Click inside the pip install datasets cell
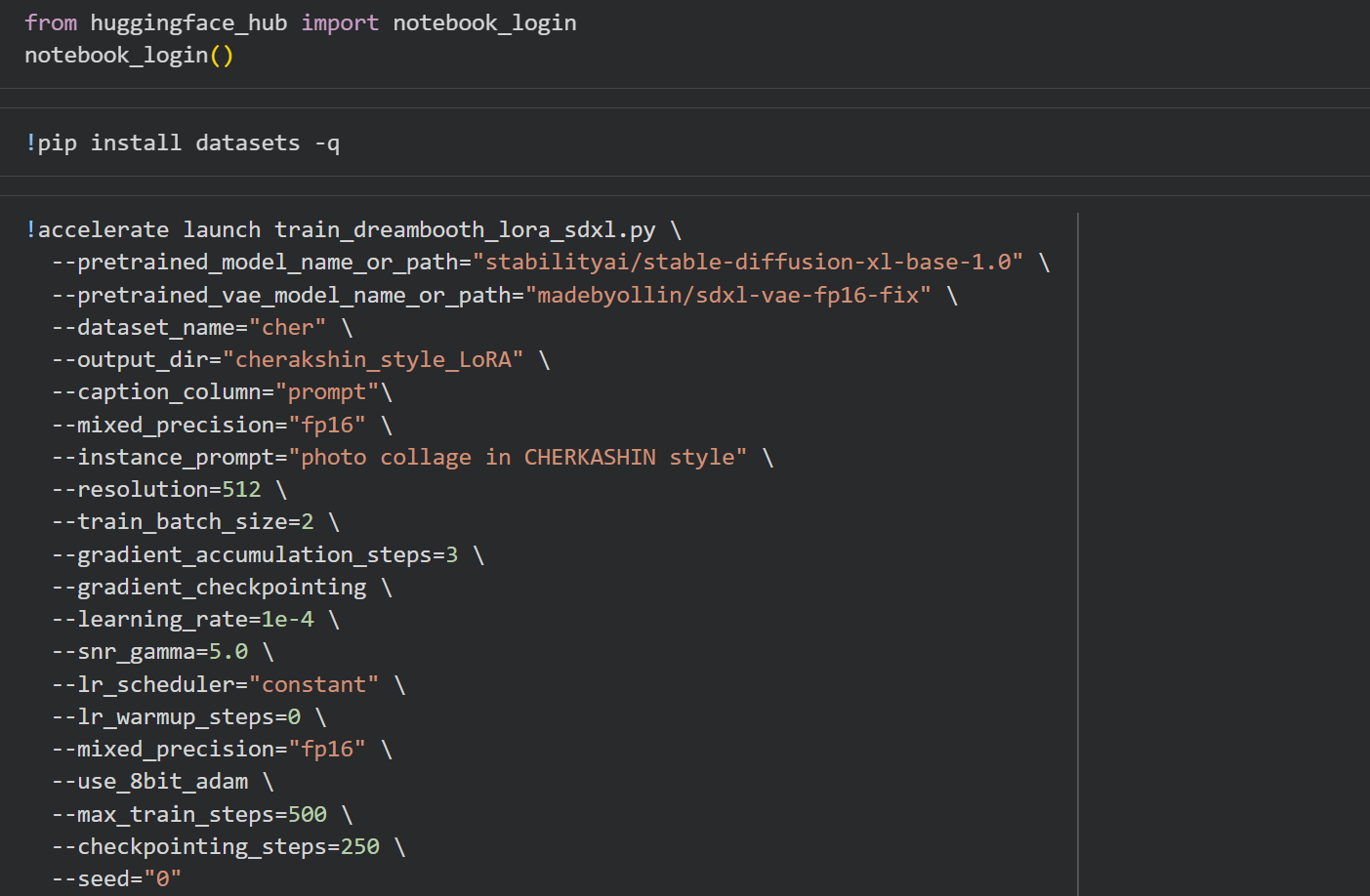The width and height of the screenshot is (1370, 896). (x=183, y=143)
